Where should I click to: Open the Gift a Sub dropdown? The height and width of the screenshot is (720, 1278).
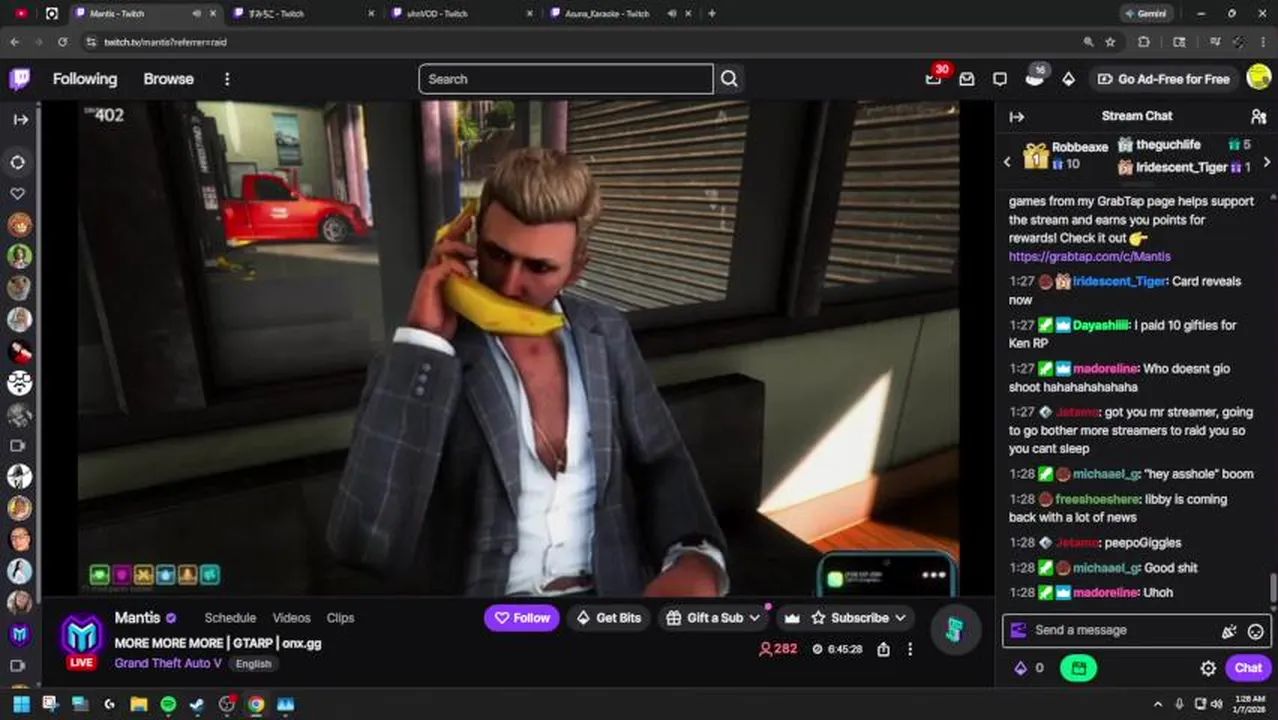713,618
